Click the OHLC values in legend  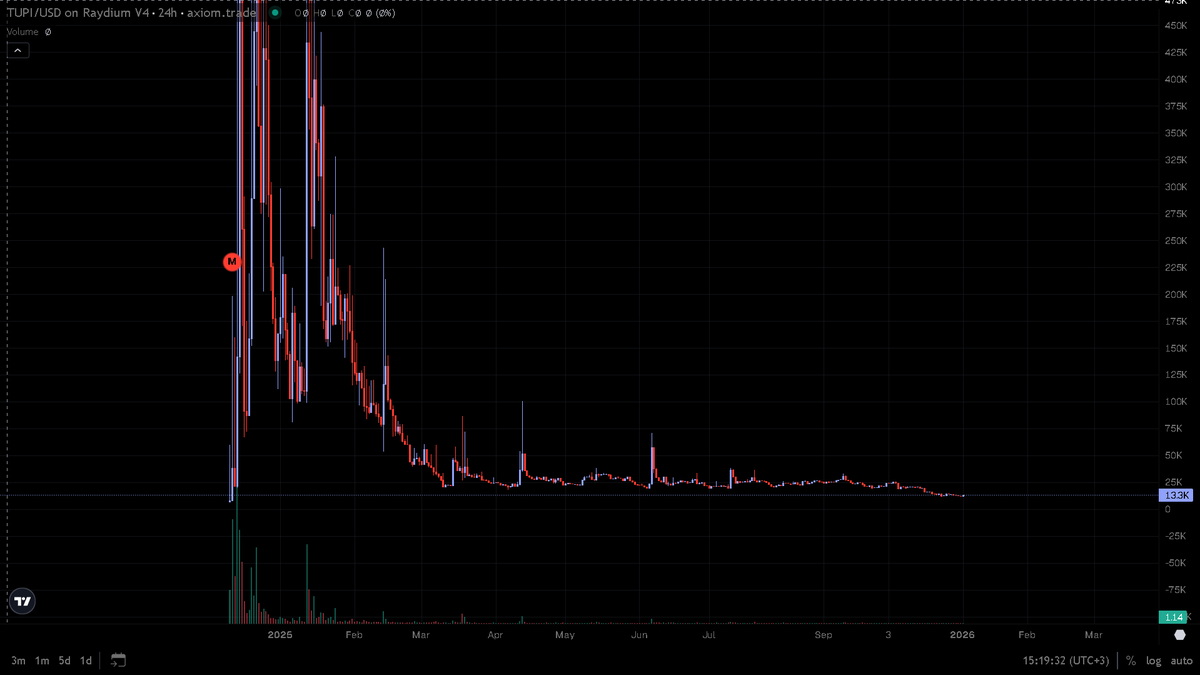coord(343,13)
